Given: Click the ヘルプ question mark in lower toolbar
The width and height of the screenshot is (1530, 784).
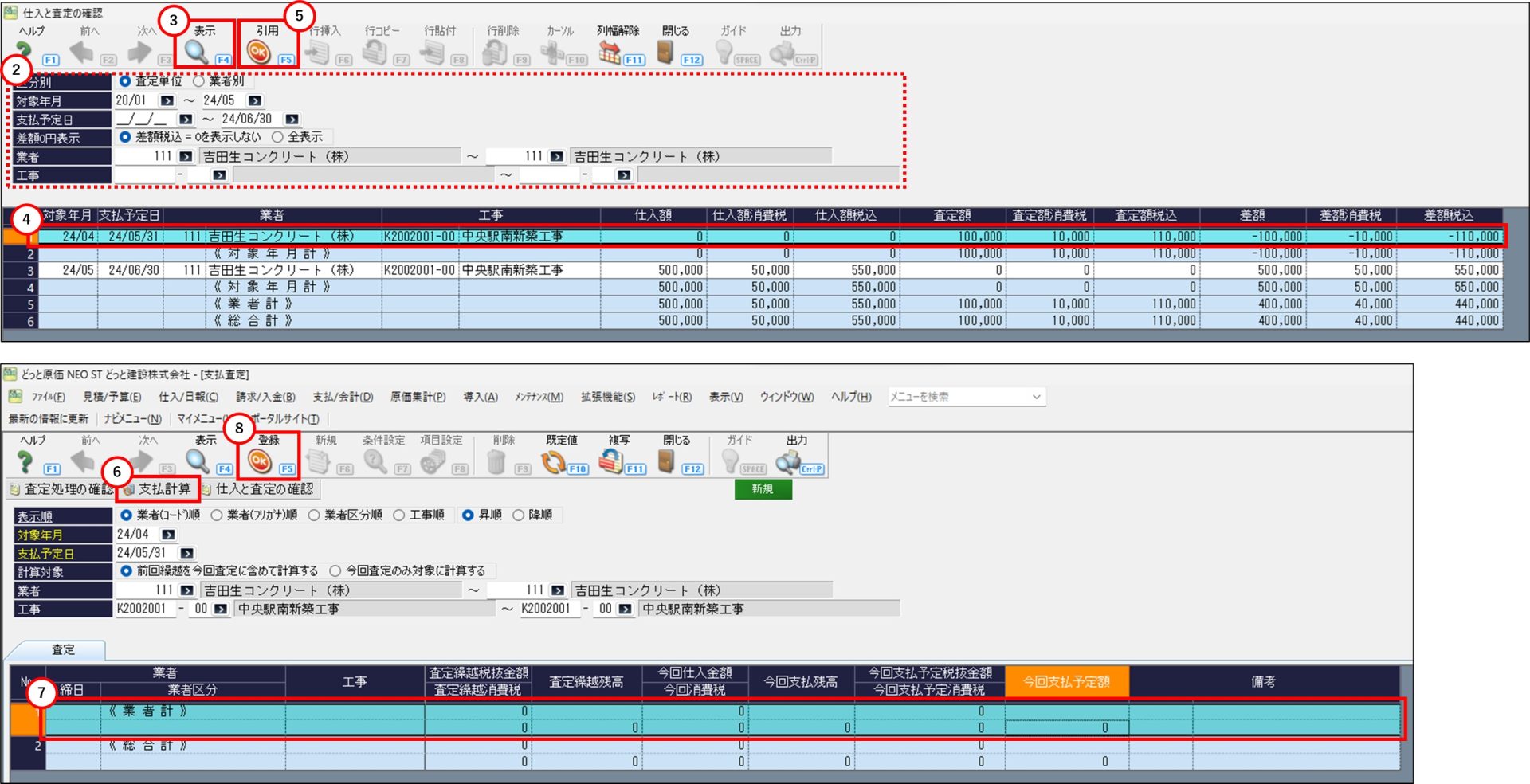Looking at the screenshot, I should 25,461.
